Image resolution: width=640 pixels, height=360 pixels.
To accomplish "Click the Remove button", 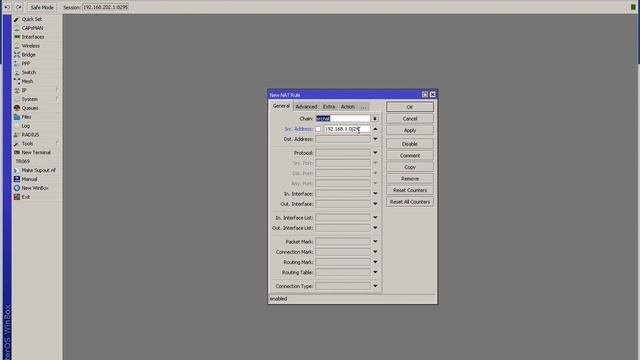I will 410,179.
